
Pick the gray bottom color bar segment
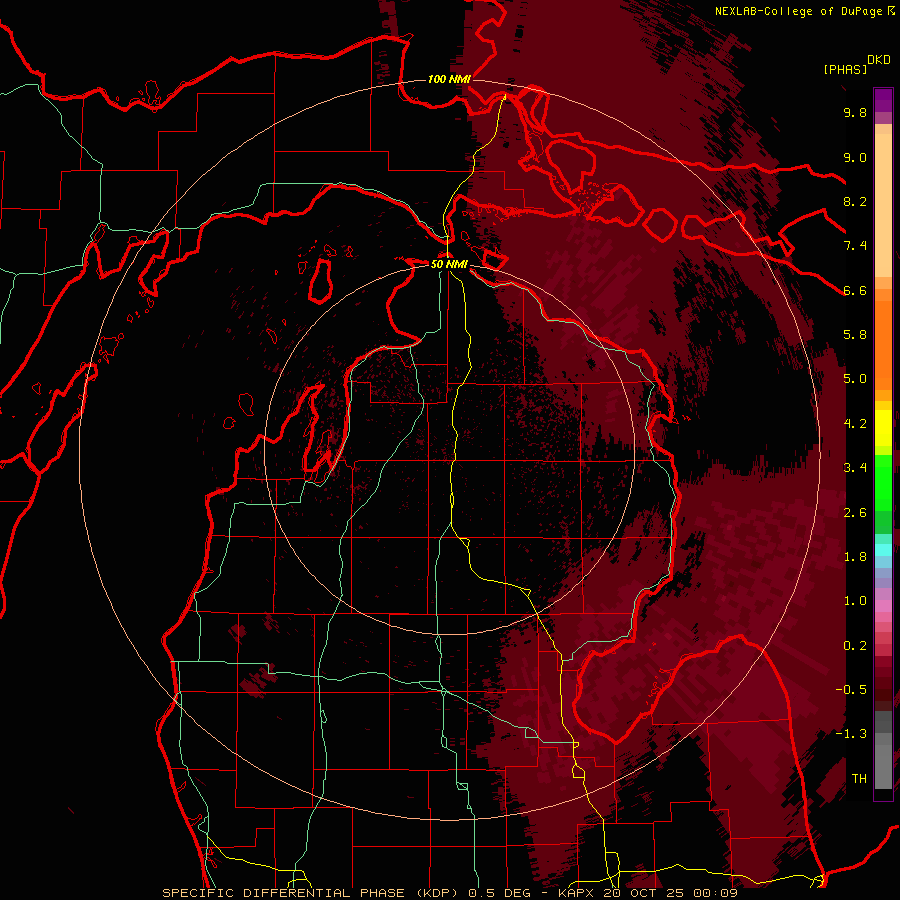(x=883, y=766)
